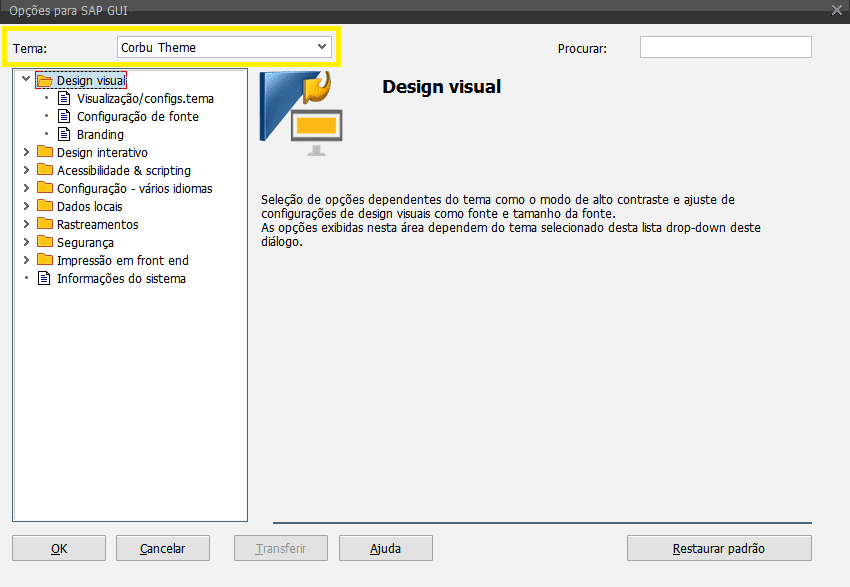The width and height of the screenshot is (850, 587).
Task: Click the Configuração de fonte document icon
Action: tap(64, 116)
